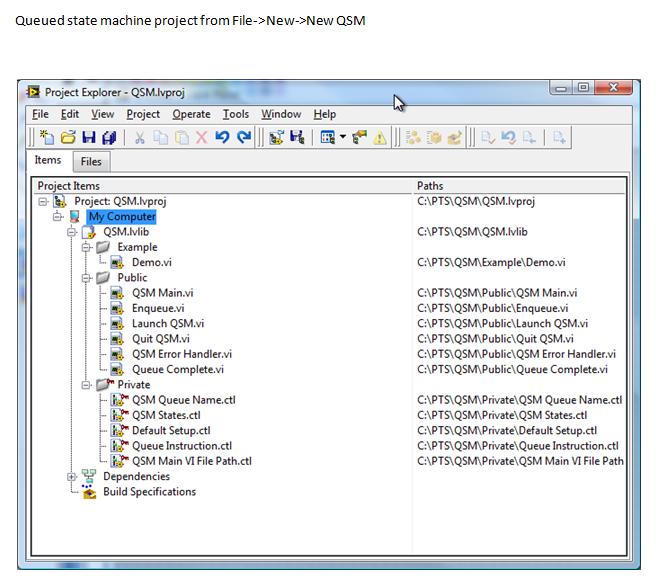Click the source control revert icon

[509, 137]
